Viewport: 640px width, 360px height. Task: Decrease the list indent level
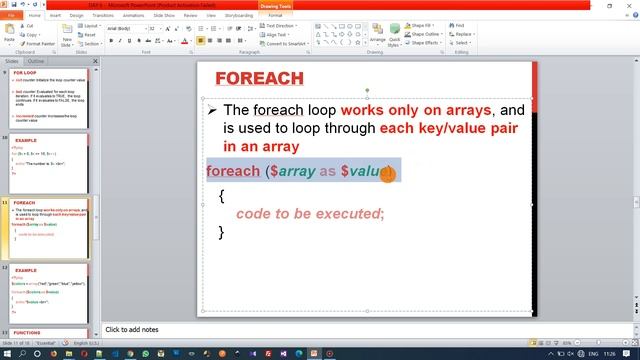(x=230, y=29)
